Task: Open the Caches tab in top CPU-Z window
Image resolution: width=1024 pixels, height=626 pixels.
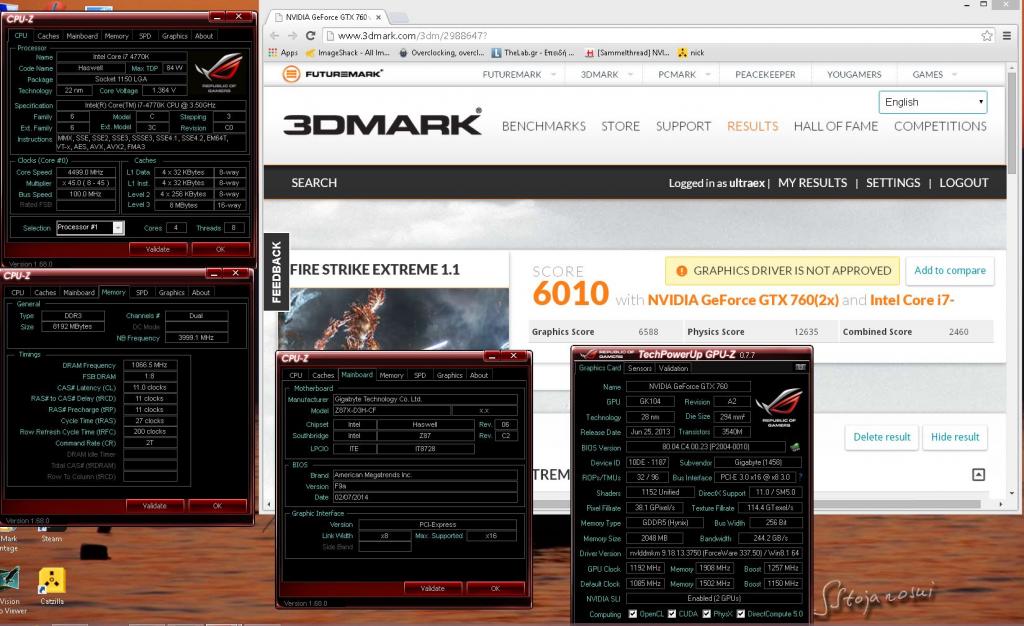Action: click(x=48, y=36)
